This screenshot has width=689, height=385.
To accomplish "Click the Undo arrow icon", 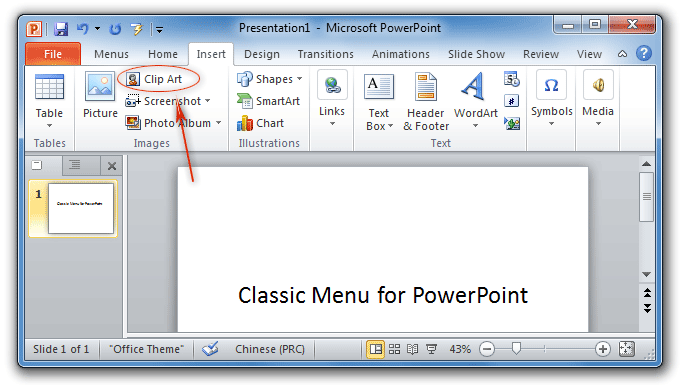I will click(82, 29).
